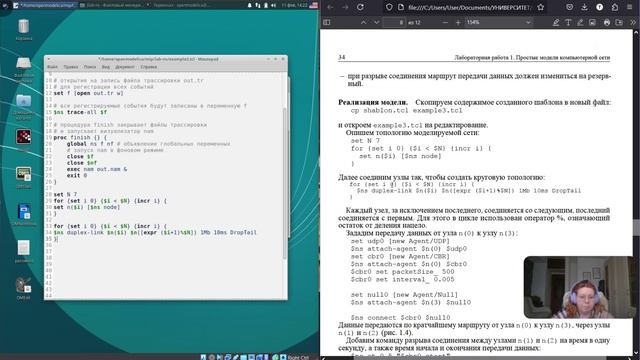The image size is (640, 360).
Task: Open Документ menu in Mousepad
Action: tap(125, 67)
